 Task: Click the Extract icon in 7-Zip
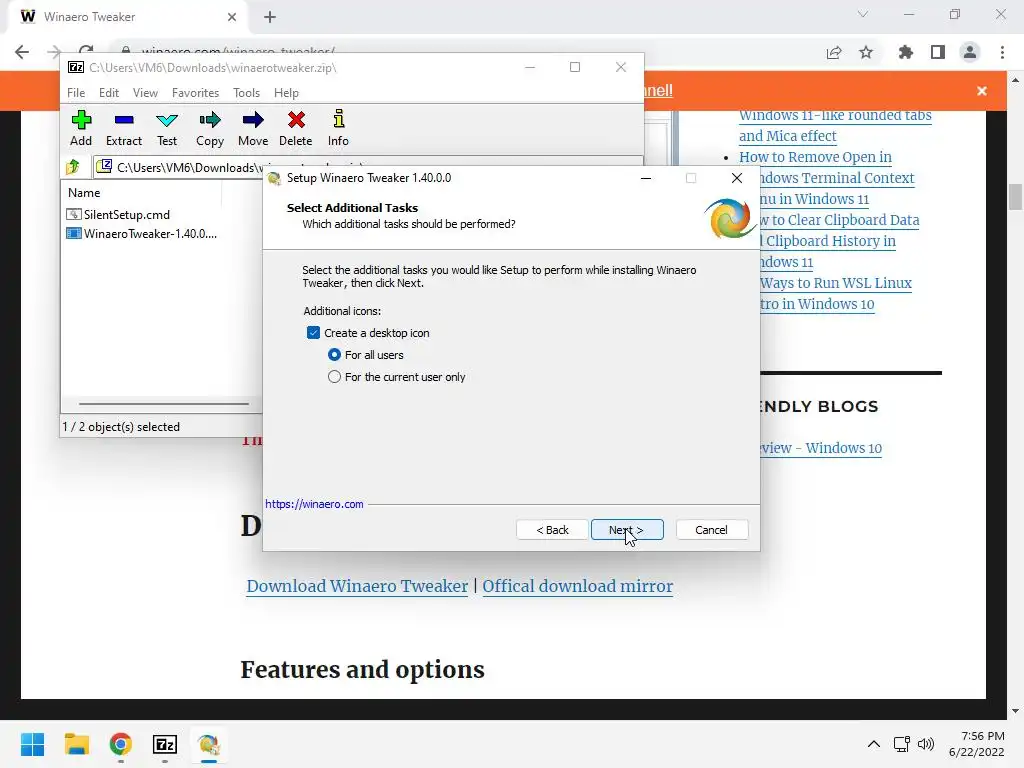click(123, 128)
